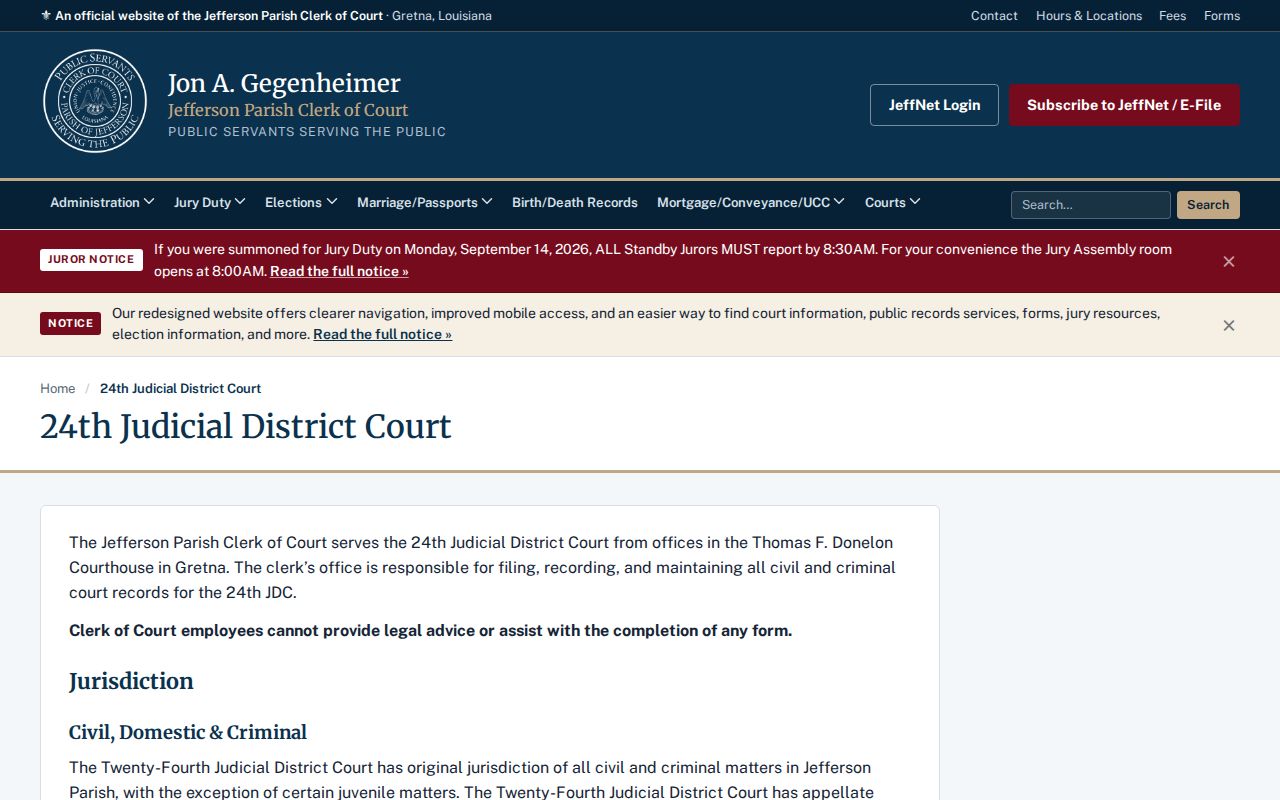Click the Jurisdiction heading
Image resolution: width=1280 pixels, height=800 pixels.
pos(131,681)
